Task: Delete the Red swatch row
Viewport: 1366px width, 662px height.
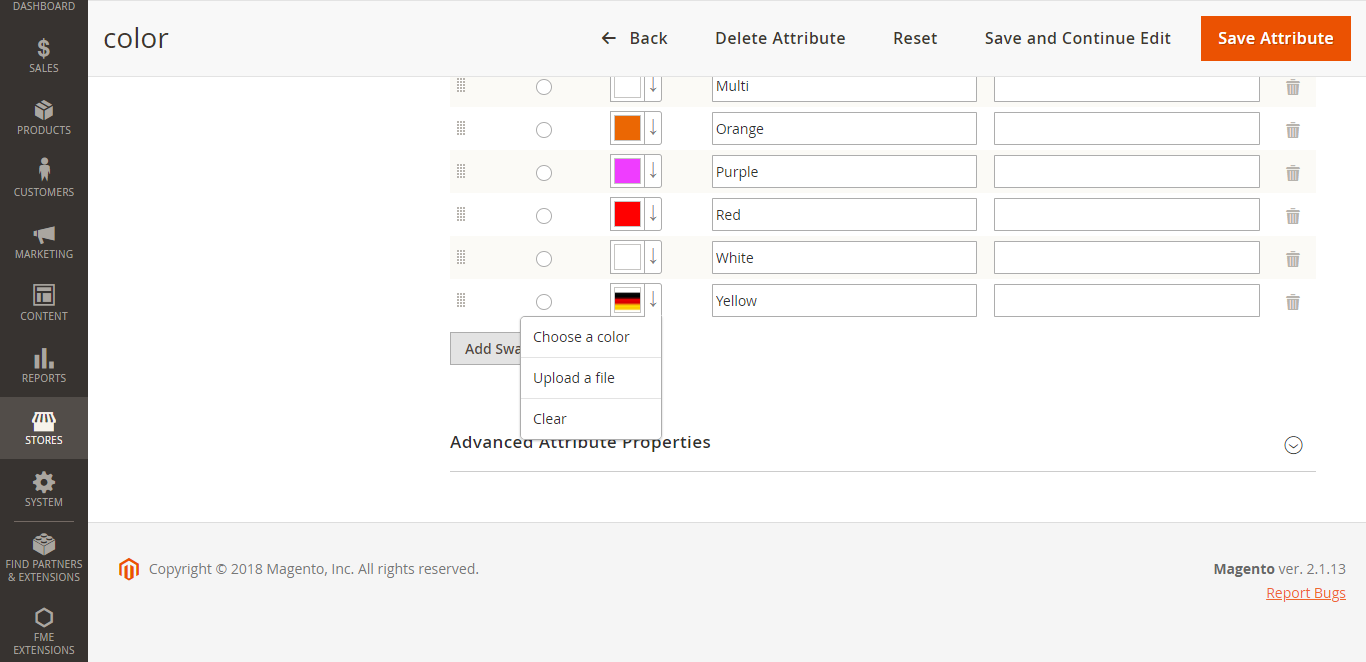Action: 1293,216
